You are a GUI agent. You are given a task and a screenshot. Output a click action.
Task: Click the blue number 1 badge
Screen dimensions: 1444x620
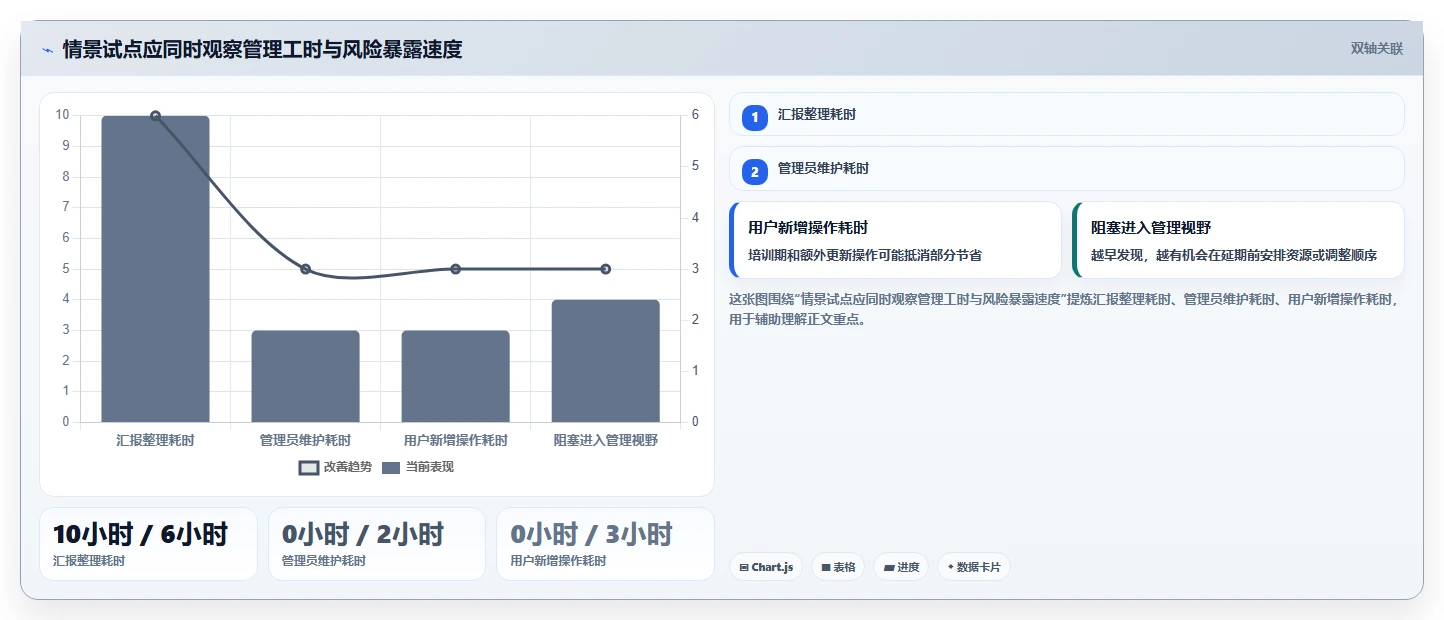(x=755, y=117)
